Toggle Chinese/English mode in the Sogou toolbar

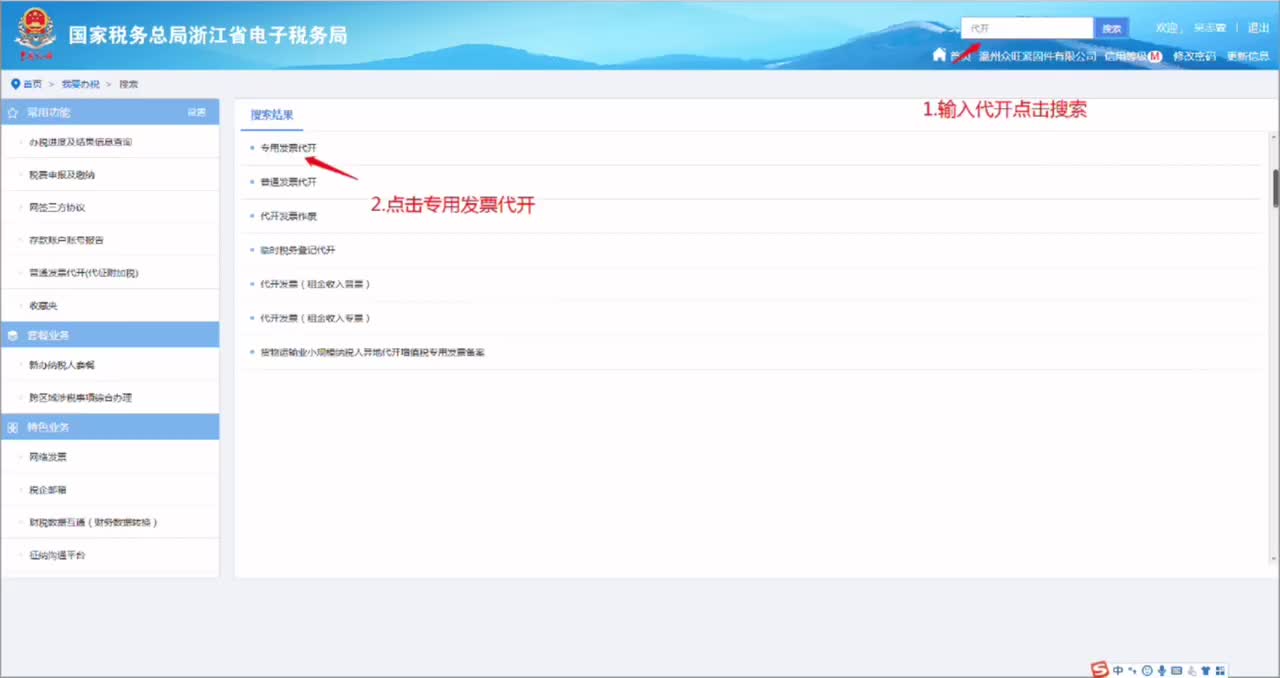click(1117, 669)
